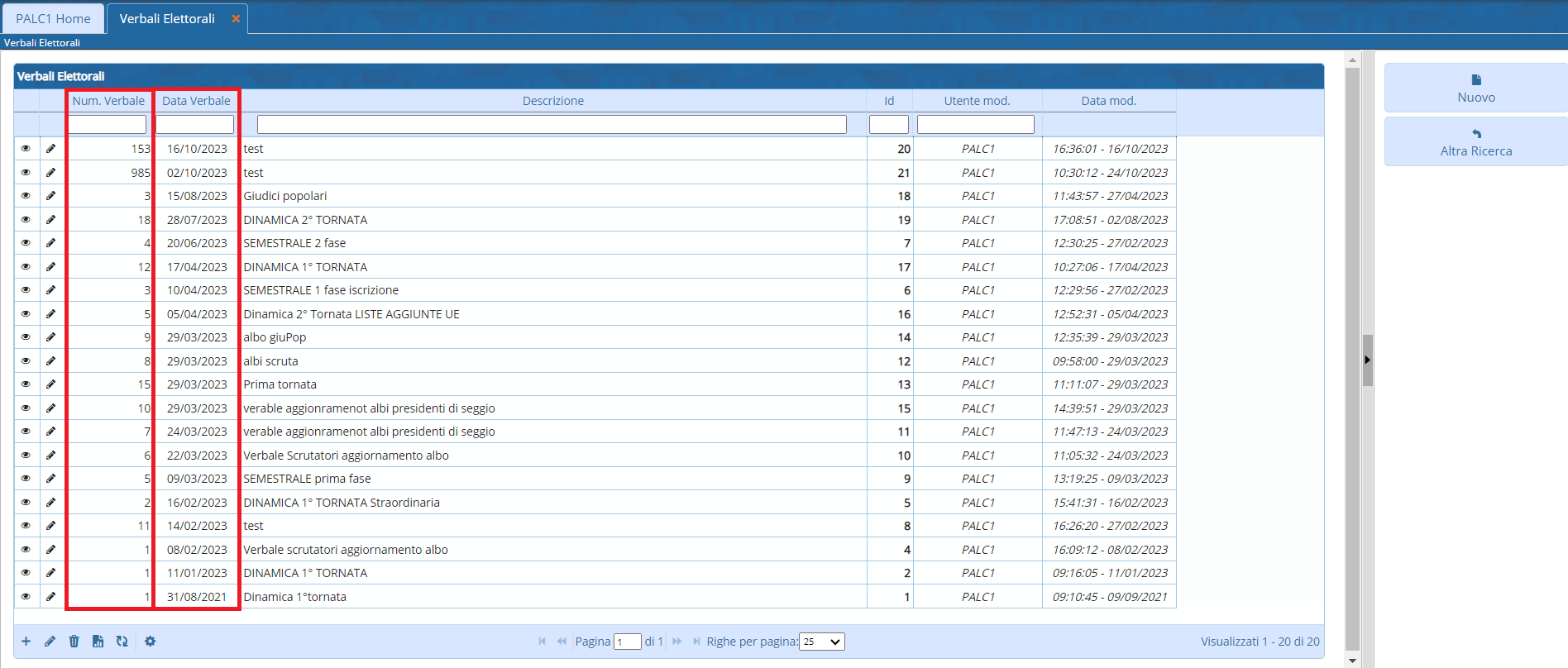This screenshot has width=1568, height=668.
Task: Switch to the PALC1 Home tab
Action: 53,18
